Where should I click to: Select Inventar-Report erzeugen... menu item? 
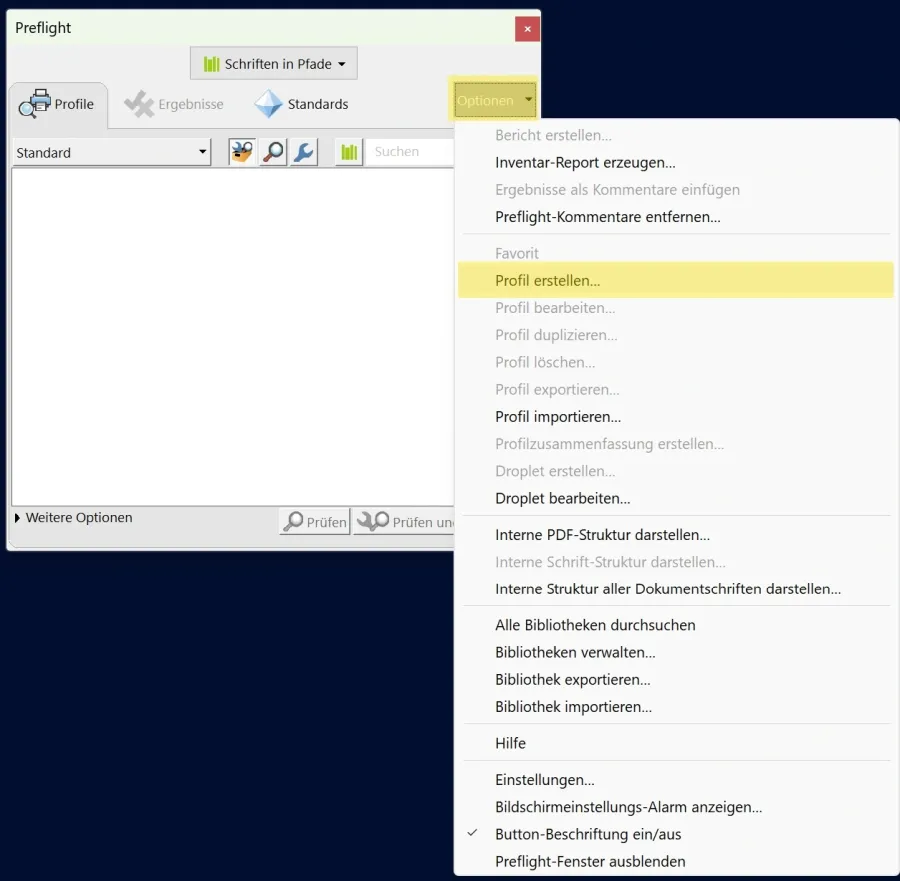[x=676, y=162]
